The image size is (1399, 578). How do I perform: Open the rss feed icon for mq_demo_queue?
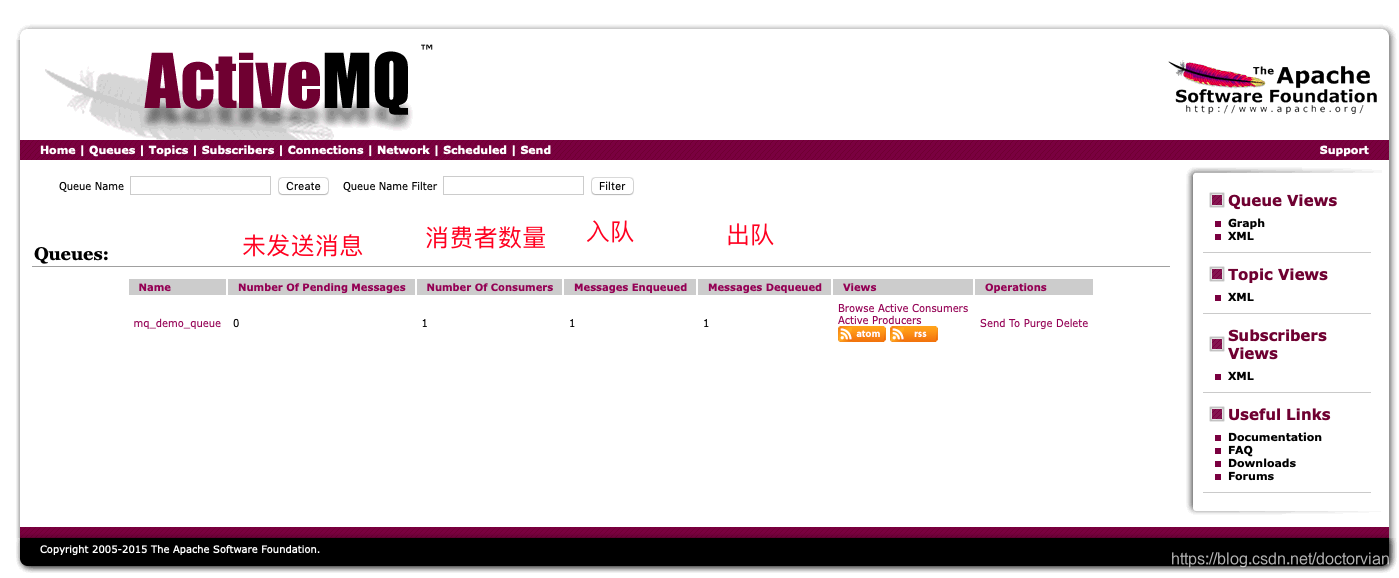914,334
